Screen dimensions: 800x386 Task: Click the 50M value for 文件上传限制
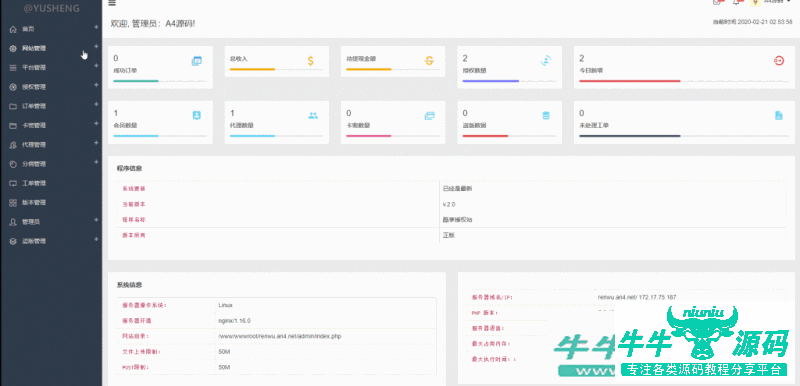224,352
